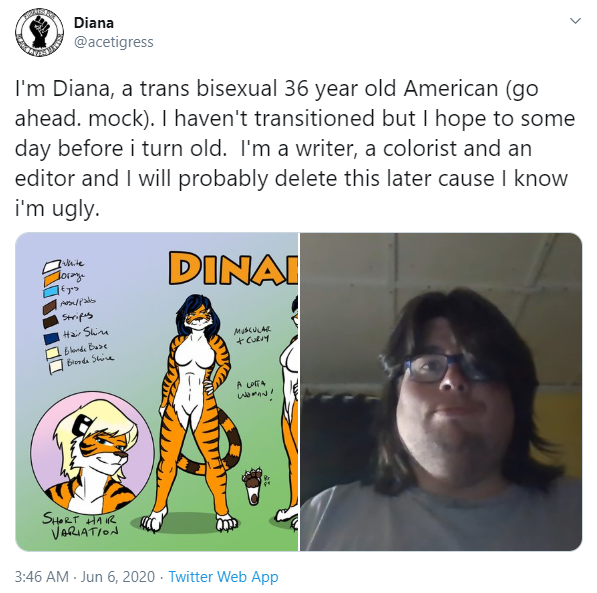
Task: Click the @acetigress handle
Action: click(x=113, y=42)
